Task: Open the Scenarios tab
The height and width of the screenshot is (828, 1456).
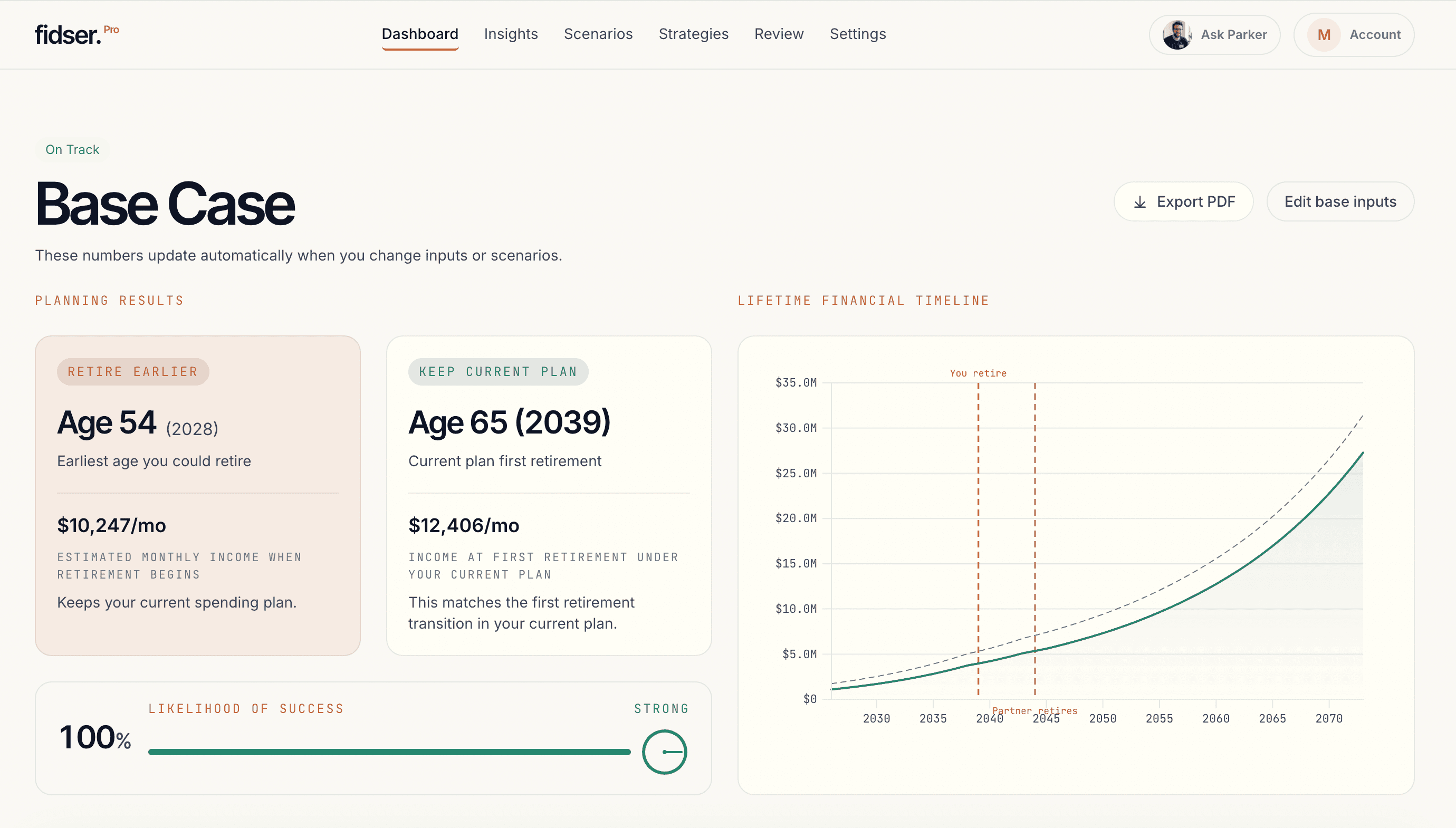Action: 598,34
